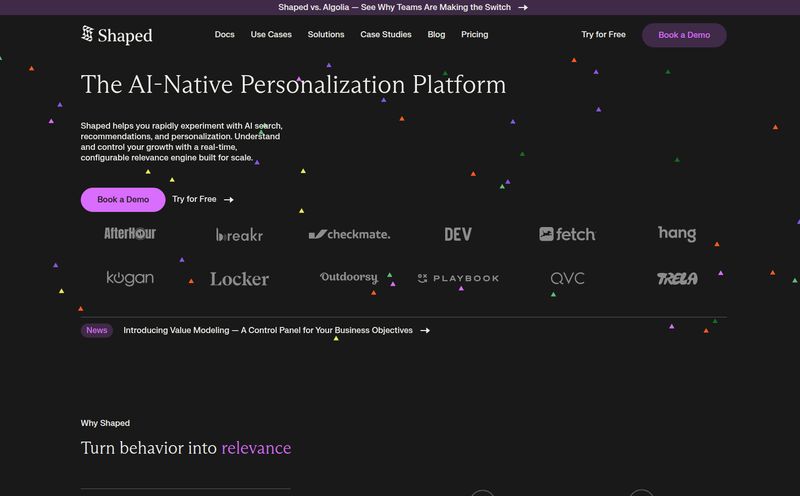This screenshot has width=800, height=496.
Task: Open Introducing Value Modeling news link
Action: pyautogui.click(x=268, y=330)
